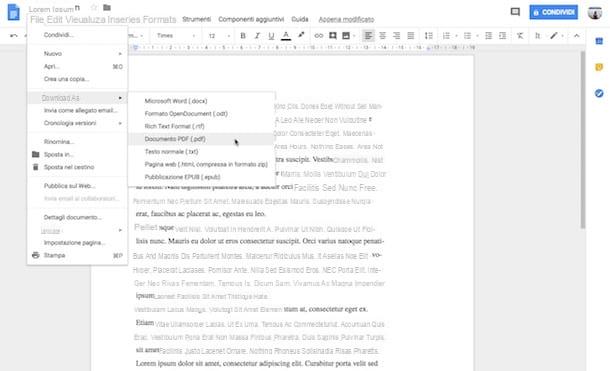610x371 pixels.
Task: Toggle underline formatting
Action: pyautogui.click(x=271, y=36)
